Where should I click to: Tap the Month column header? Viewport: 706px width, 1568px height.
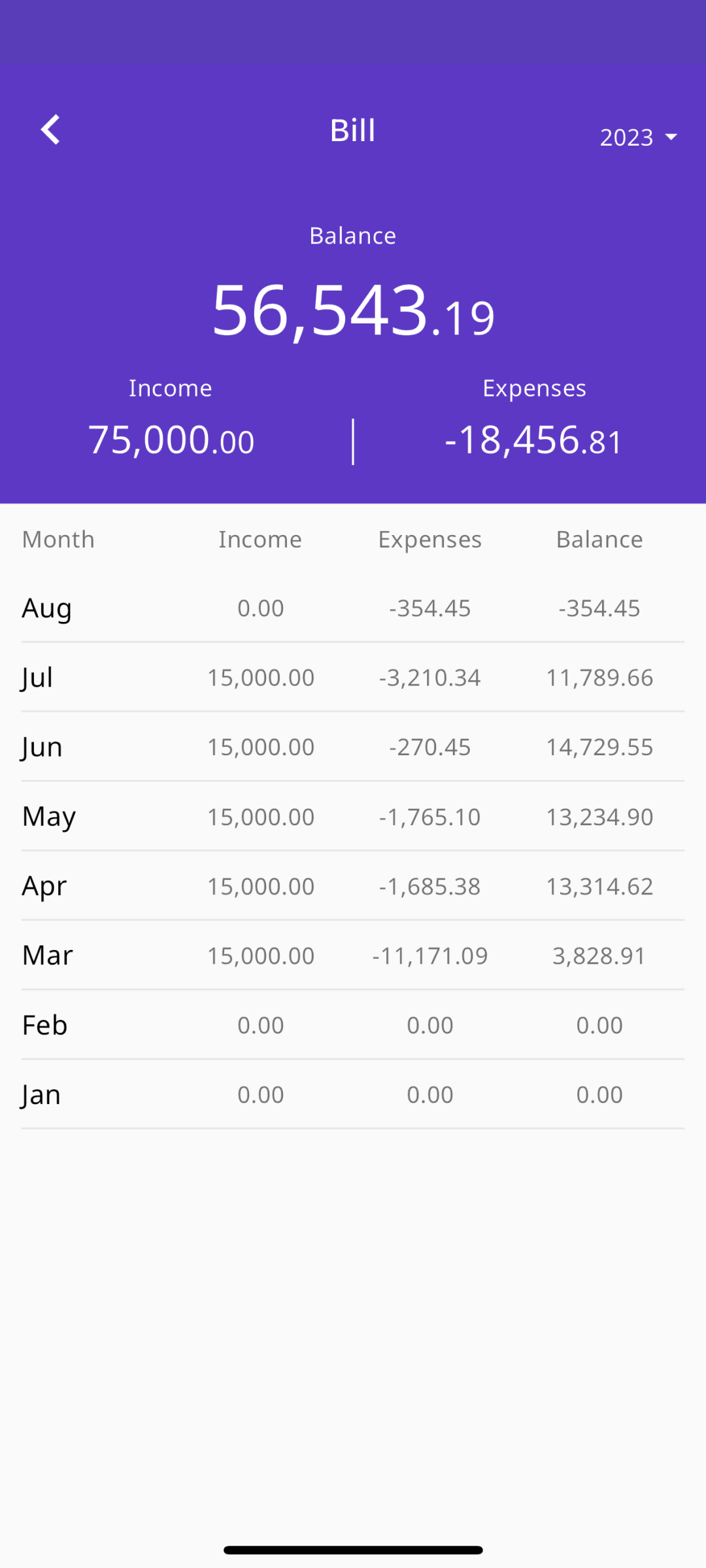point(58,540)
